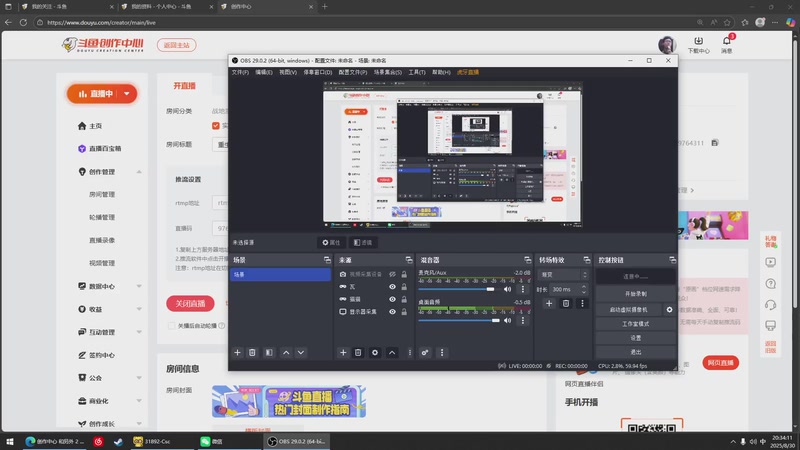Copy room number with icon beside 9764311
800x450 pixels.
click(715, 143)
